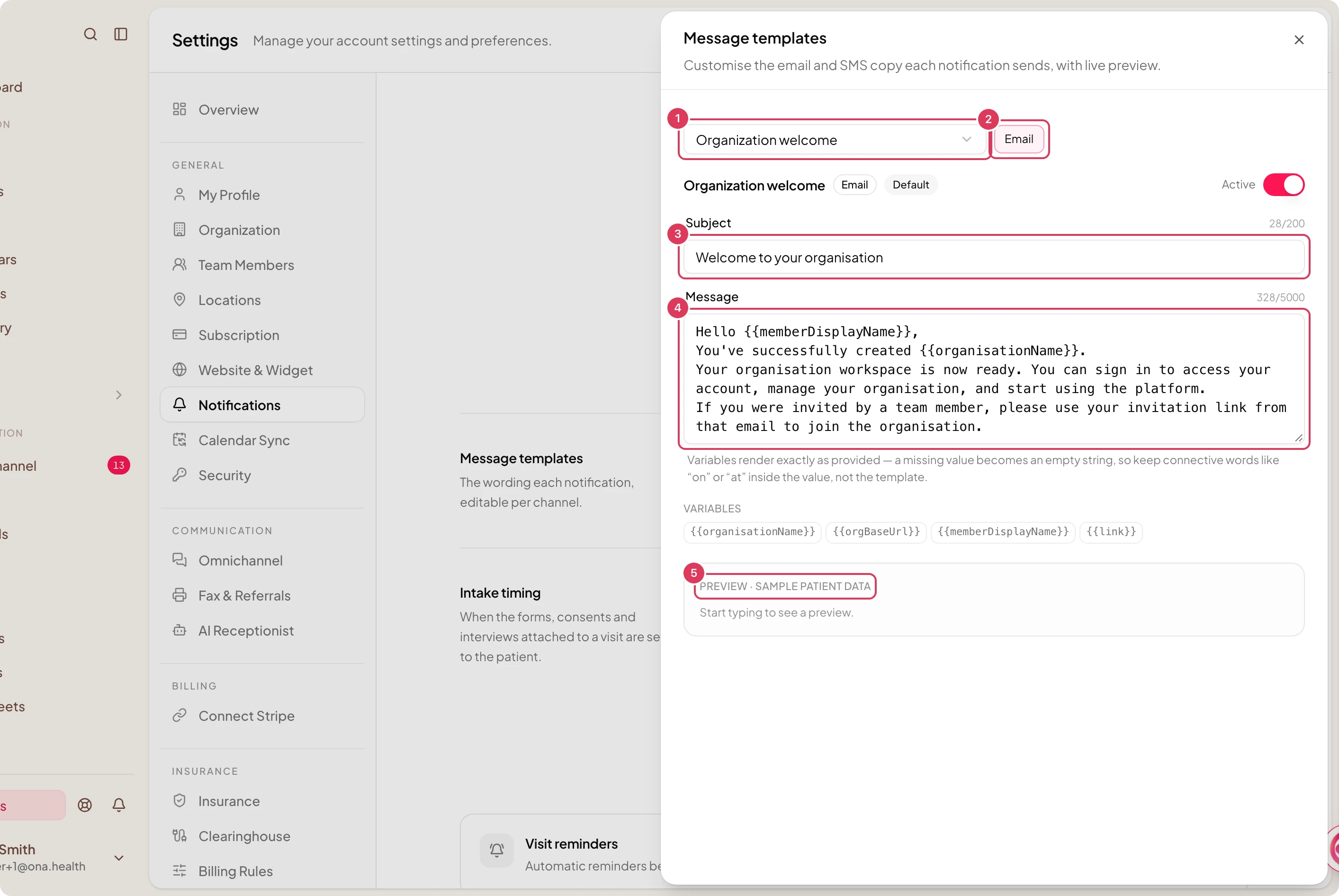The height and width of the screenshot is (896, 1339).
Task: Click the VARIABLES section label
Action: (711, 509)
